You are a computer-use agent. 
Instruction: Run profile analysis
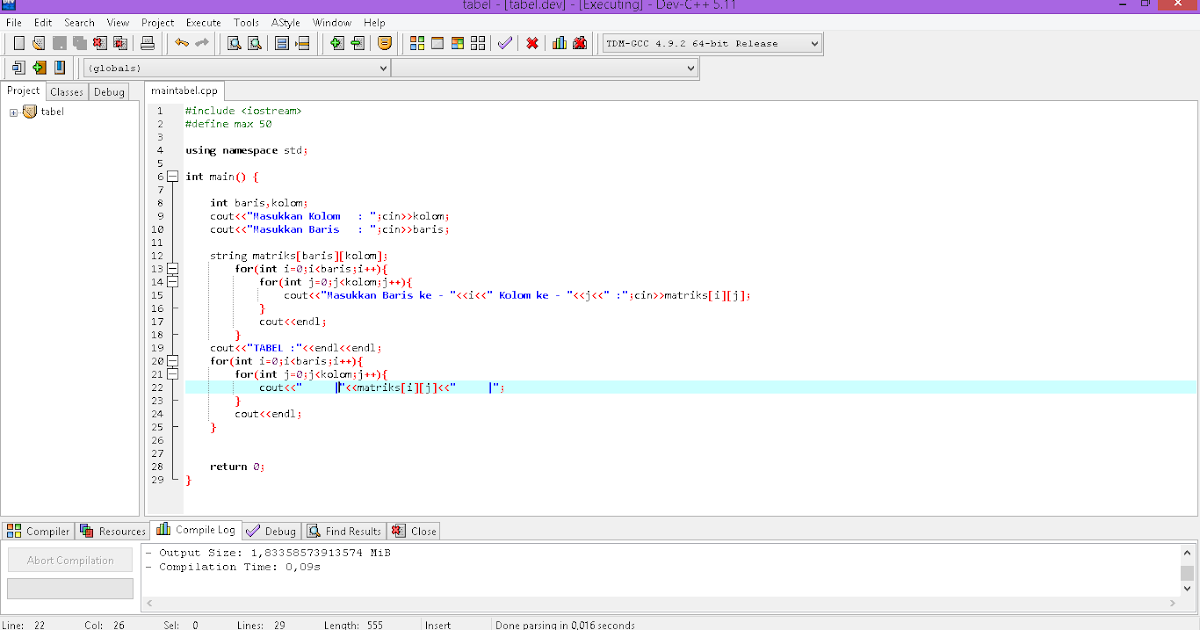point(561,43)
